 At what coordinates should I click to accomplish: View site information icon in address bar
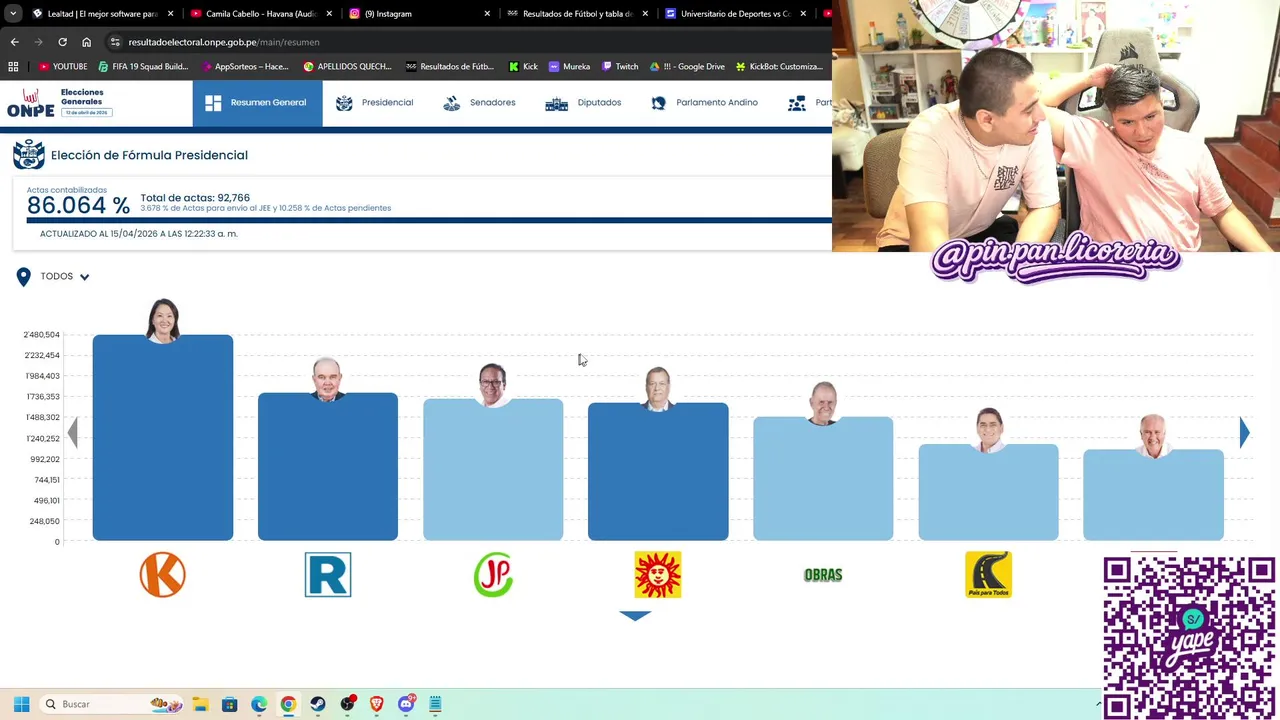tap(115, 42)
